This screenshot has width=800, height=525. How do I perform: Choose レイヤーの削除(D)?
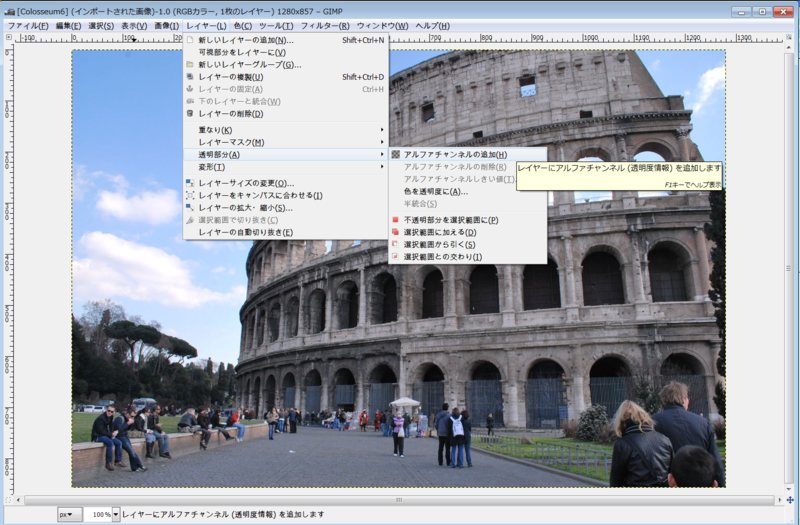pyautogui.click(x=286, y=113)
